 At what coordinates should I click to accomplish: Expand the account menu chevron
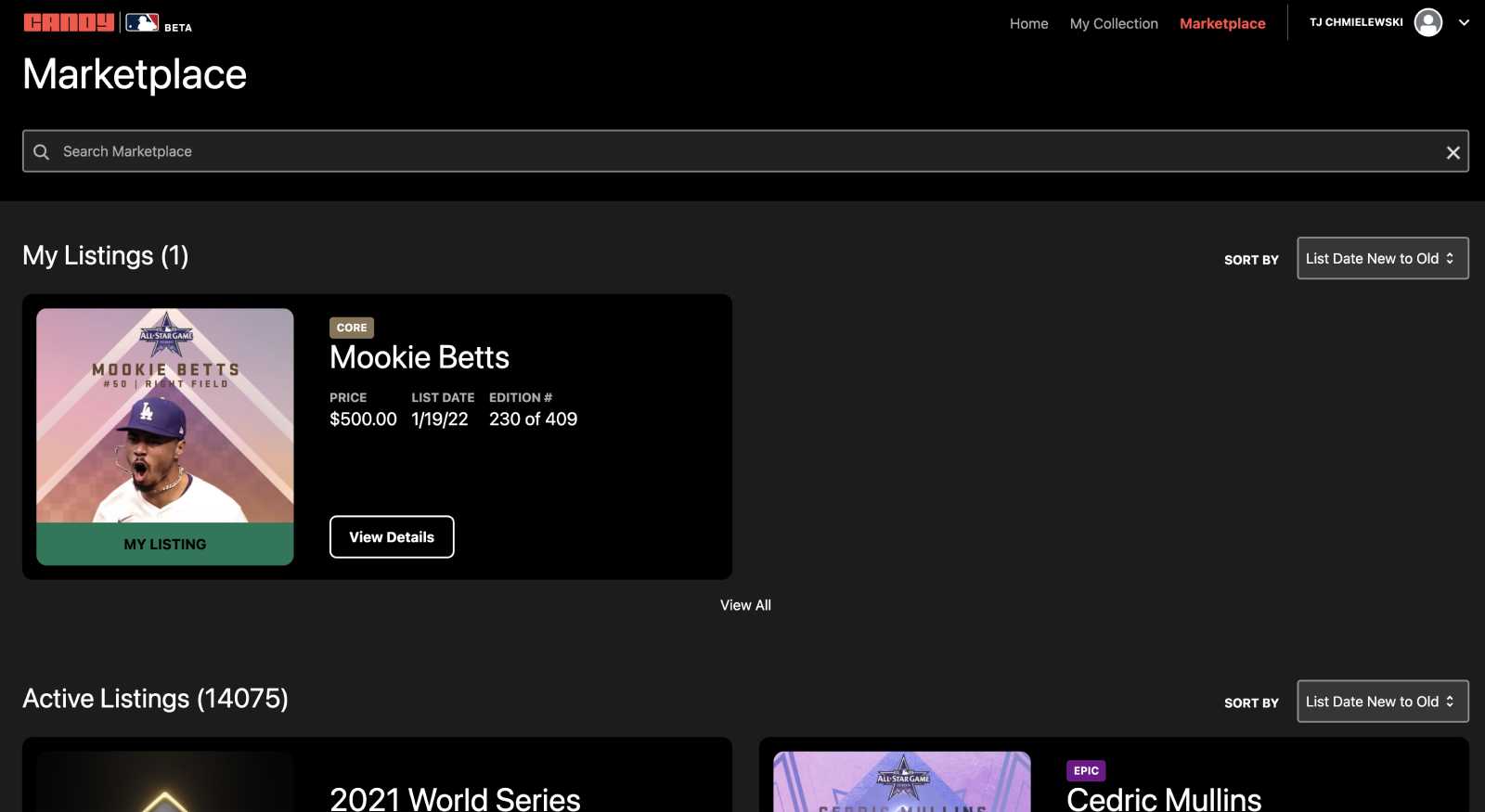coord(1464,22)
